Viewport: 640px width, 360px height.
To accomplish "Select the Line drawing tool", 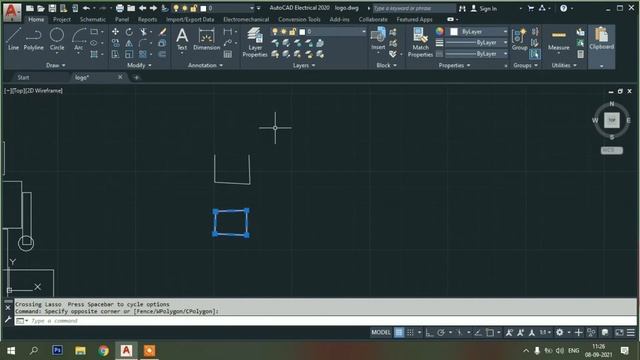I will point(13,39).
